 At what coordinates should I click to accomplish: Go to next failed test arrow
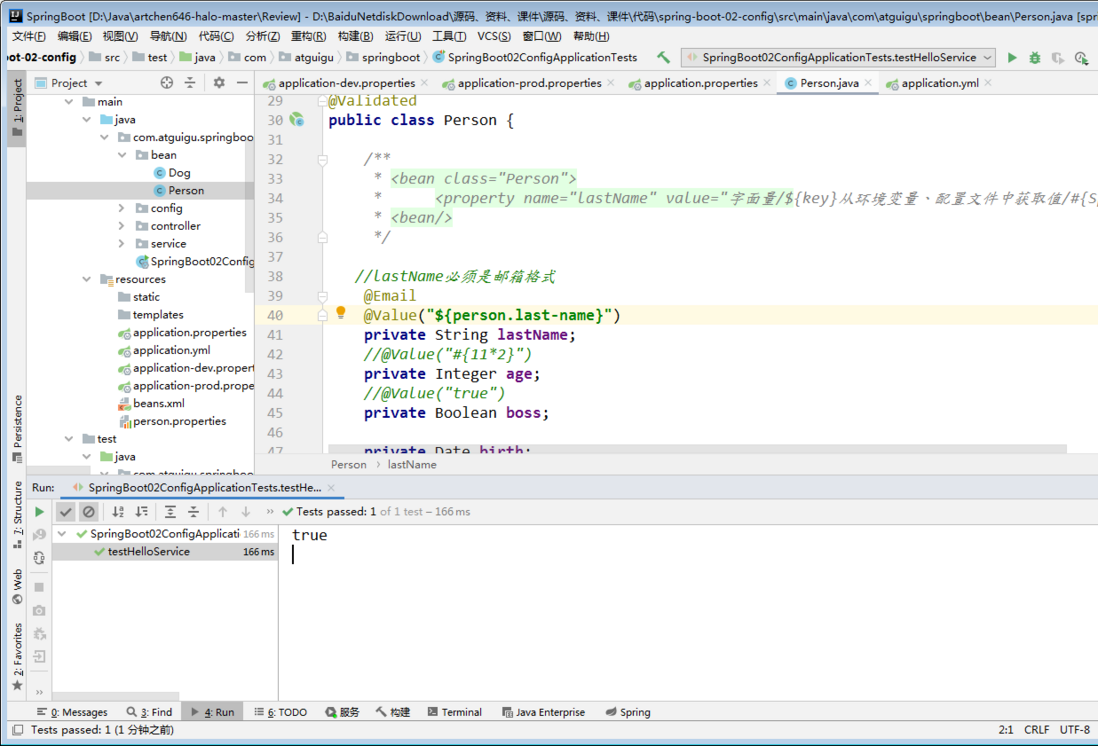(246, 512)
